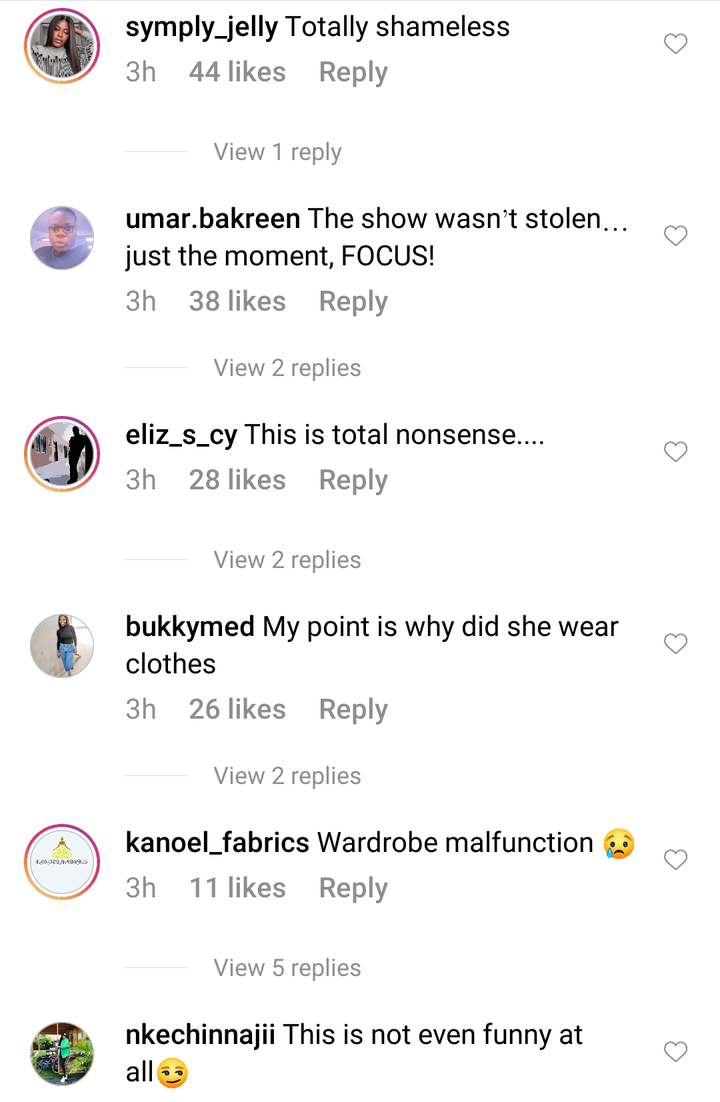This screenshot has height=1102, width=720.
Task: Expand View 2 replies under umar.bakreen
Action: 288,368
